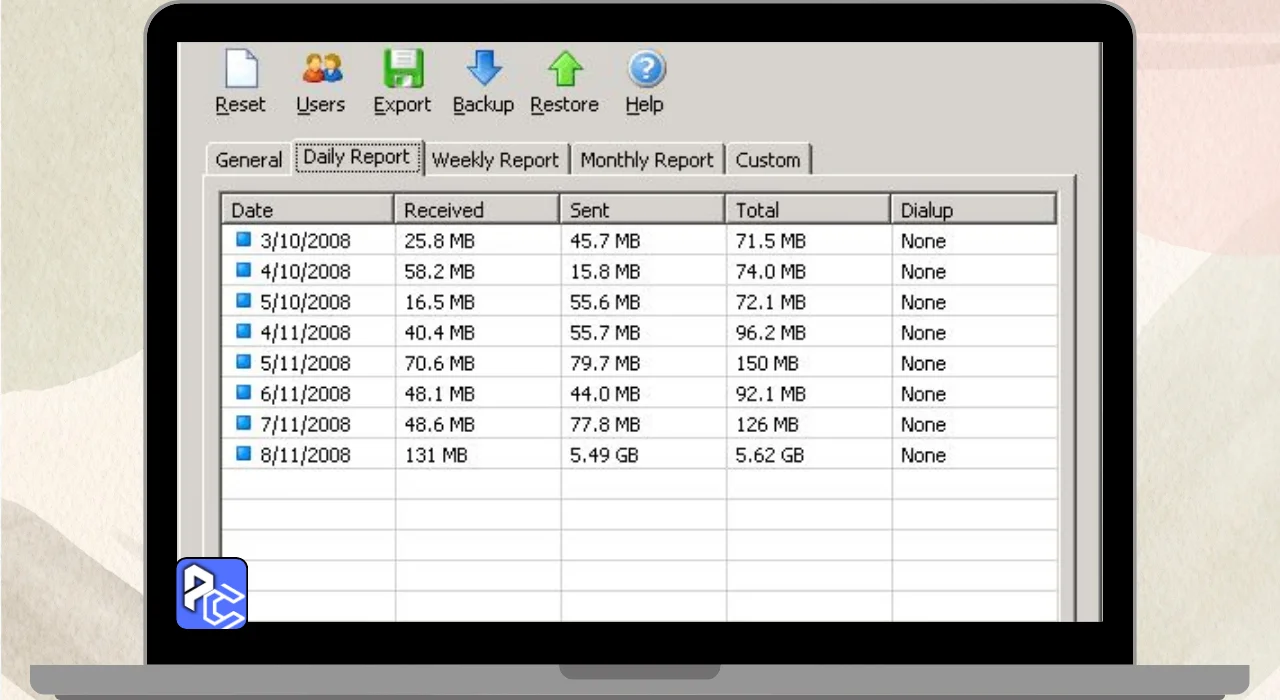Click the 126 MB total value
This screenshot has height=700, width=1280.
767,424
